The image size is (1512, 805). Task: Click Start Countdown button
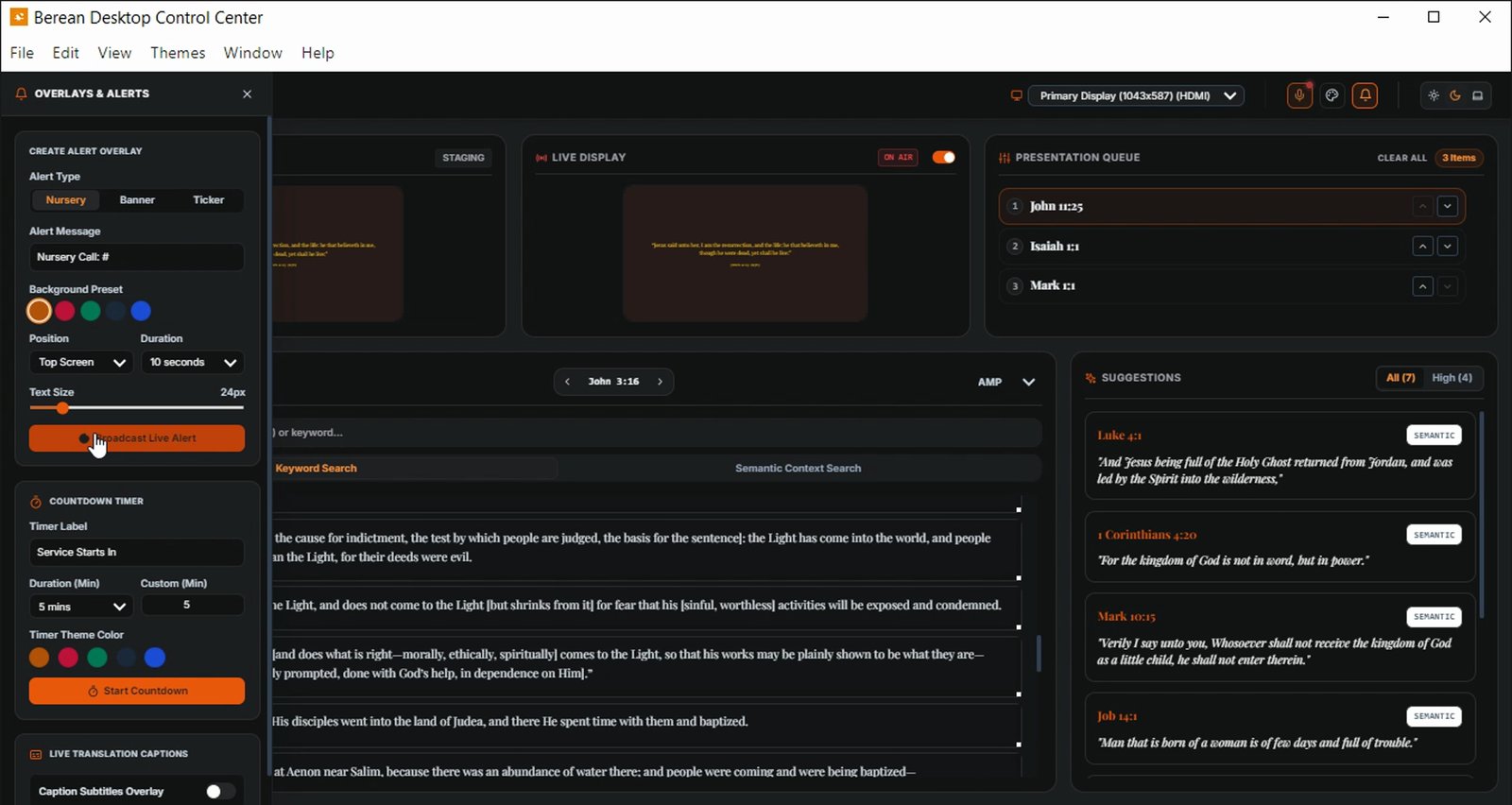click(x=137, y=691)
